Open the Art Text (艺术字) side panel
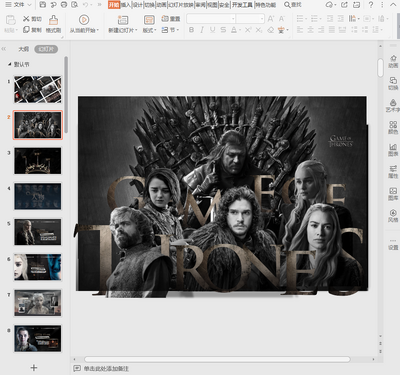Image resolution: width=400 pixels, height=375 pixels. pos(393,105)
